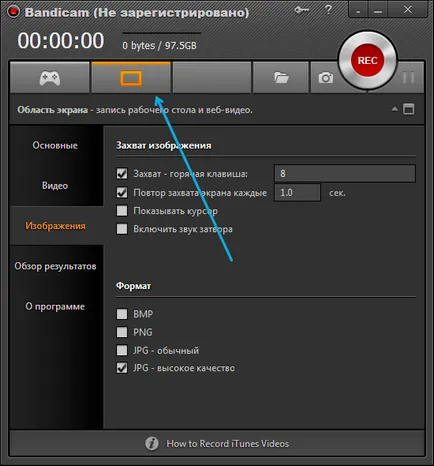
Task: Select the game recording mode gamepad icon
Action: click(50, 78)
